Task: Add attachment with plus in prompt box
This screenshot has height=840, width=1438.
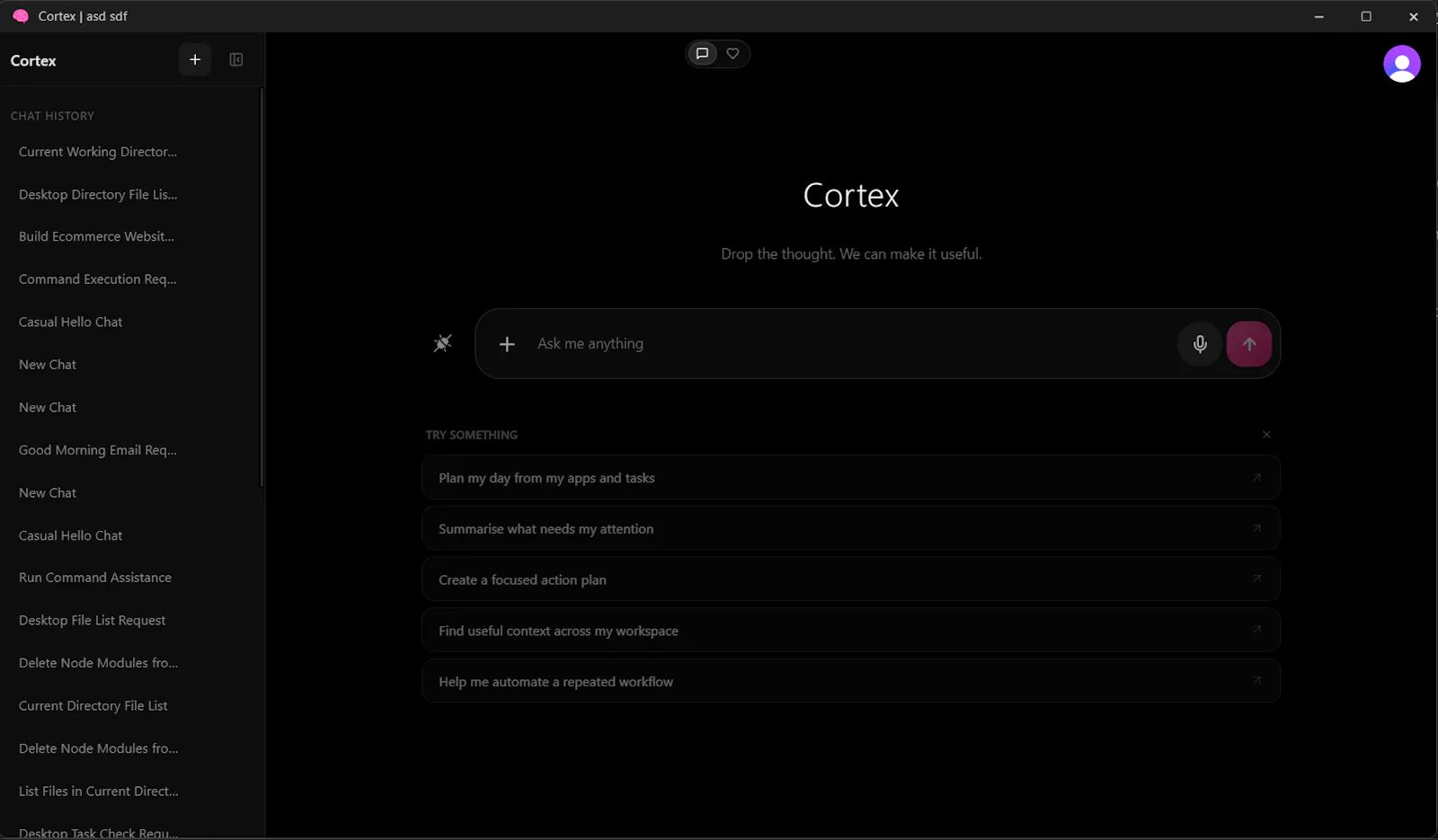Action: 507,344
